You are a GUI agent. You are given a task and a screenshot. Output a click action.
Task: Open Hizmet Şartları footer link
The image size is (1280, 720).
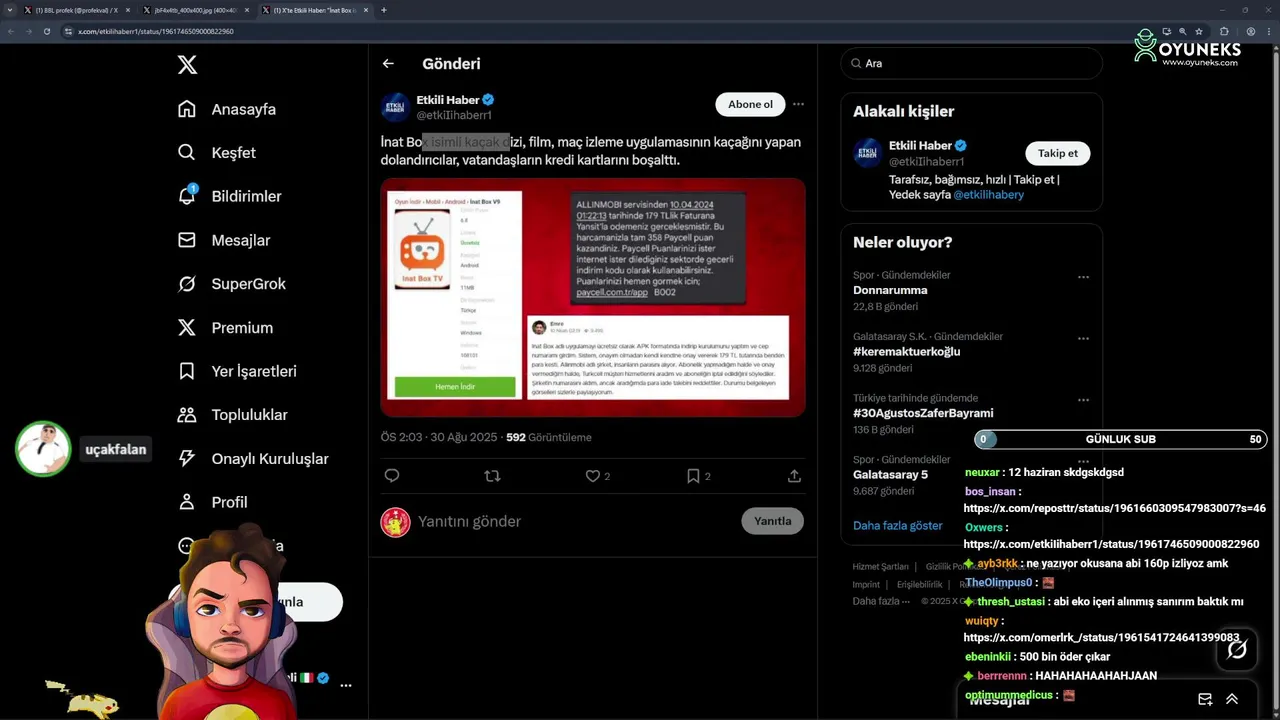tap(881, 566)
